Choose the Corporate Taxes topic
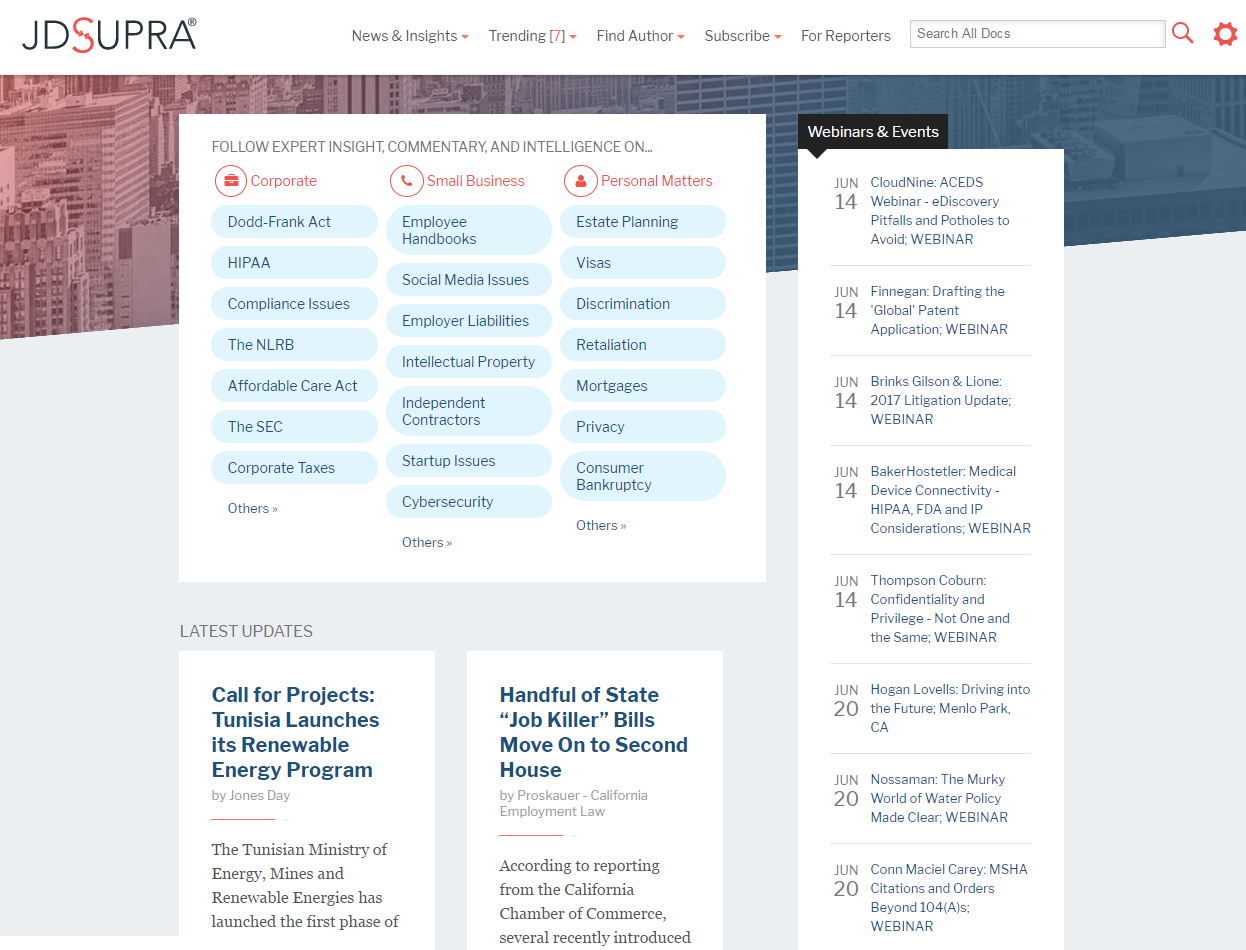The image size is (1246, 950). [x=294, y=468]
